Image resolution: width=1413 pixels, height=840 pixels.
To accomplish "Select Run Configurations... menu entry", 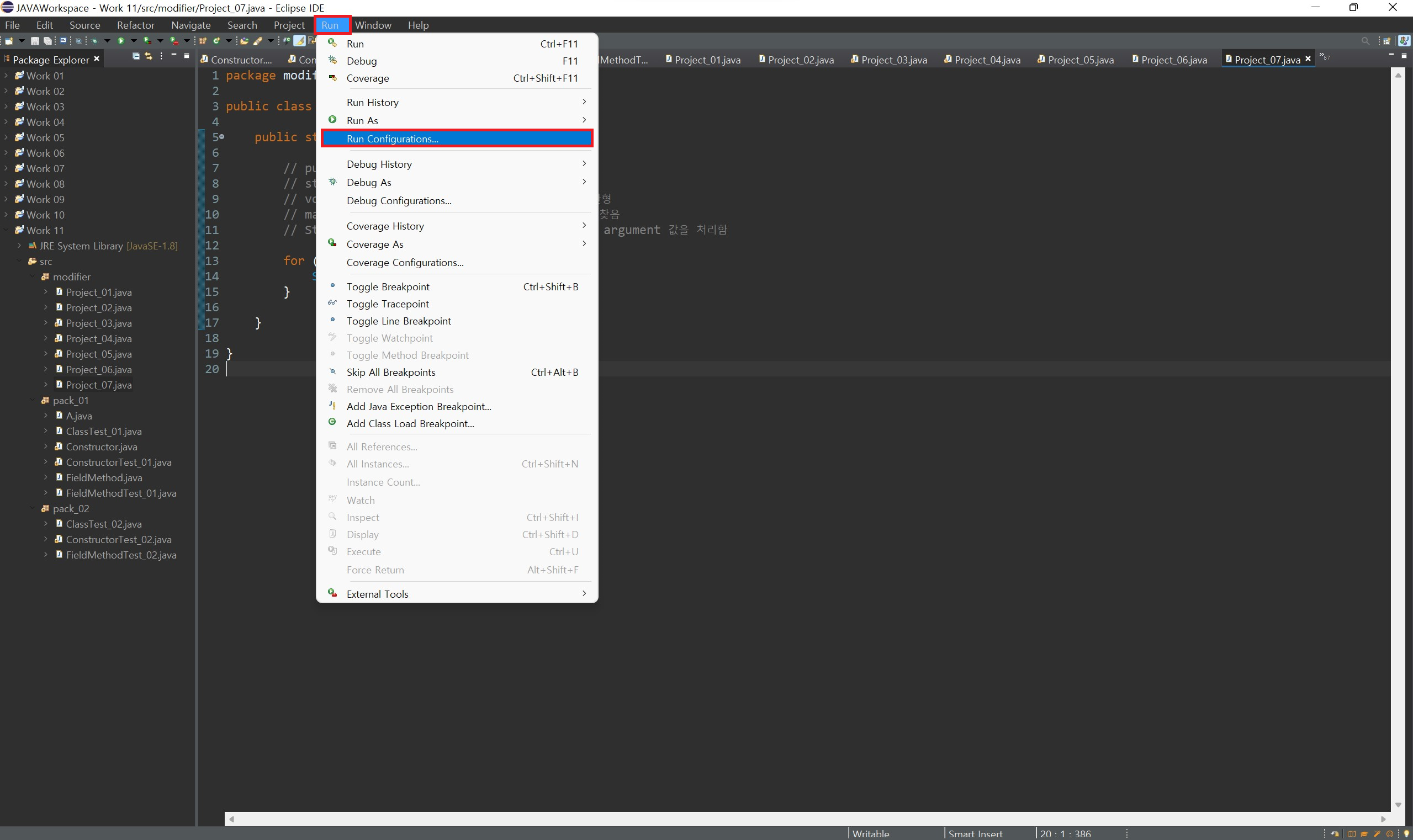I will [x=393, y=139].
